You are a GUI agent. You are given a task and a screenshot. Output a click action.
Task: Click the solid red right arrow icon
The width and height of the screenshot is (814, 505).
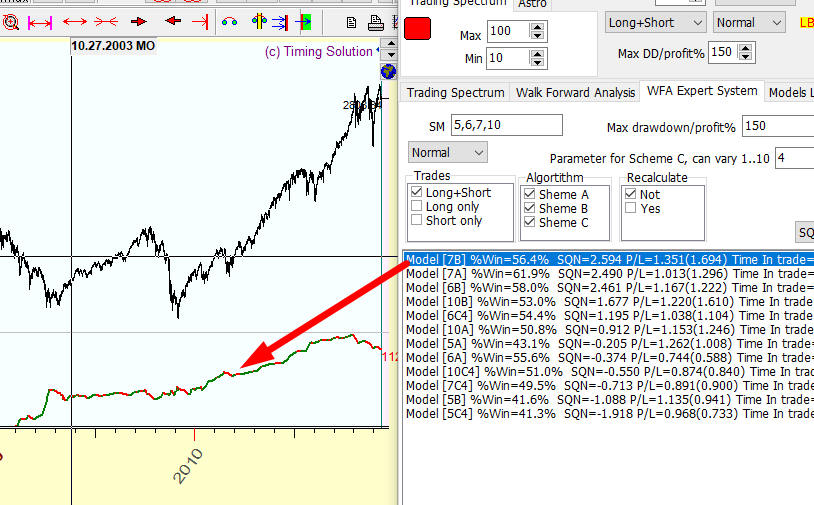(x=139, y=21)
